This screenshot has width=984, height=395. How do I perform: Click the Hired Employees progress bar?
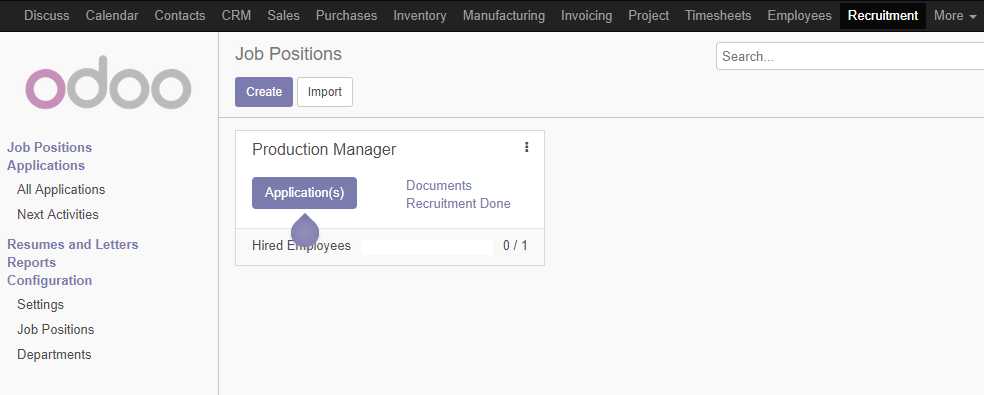tap(427, 246)
